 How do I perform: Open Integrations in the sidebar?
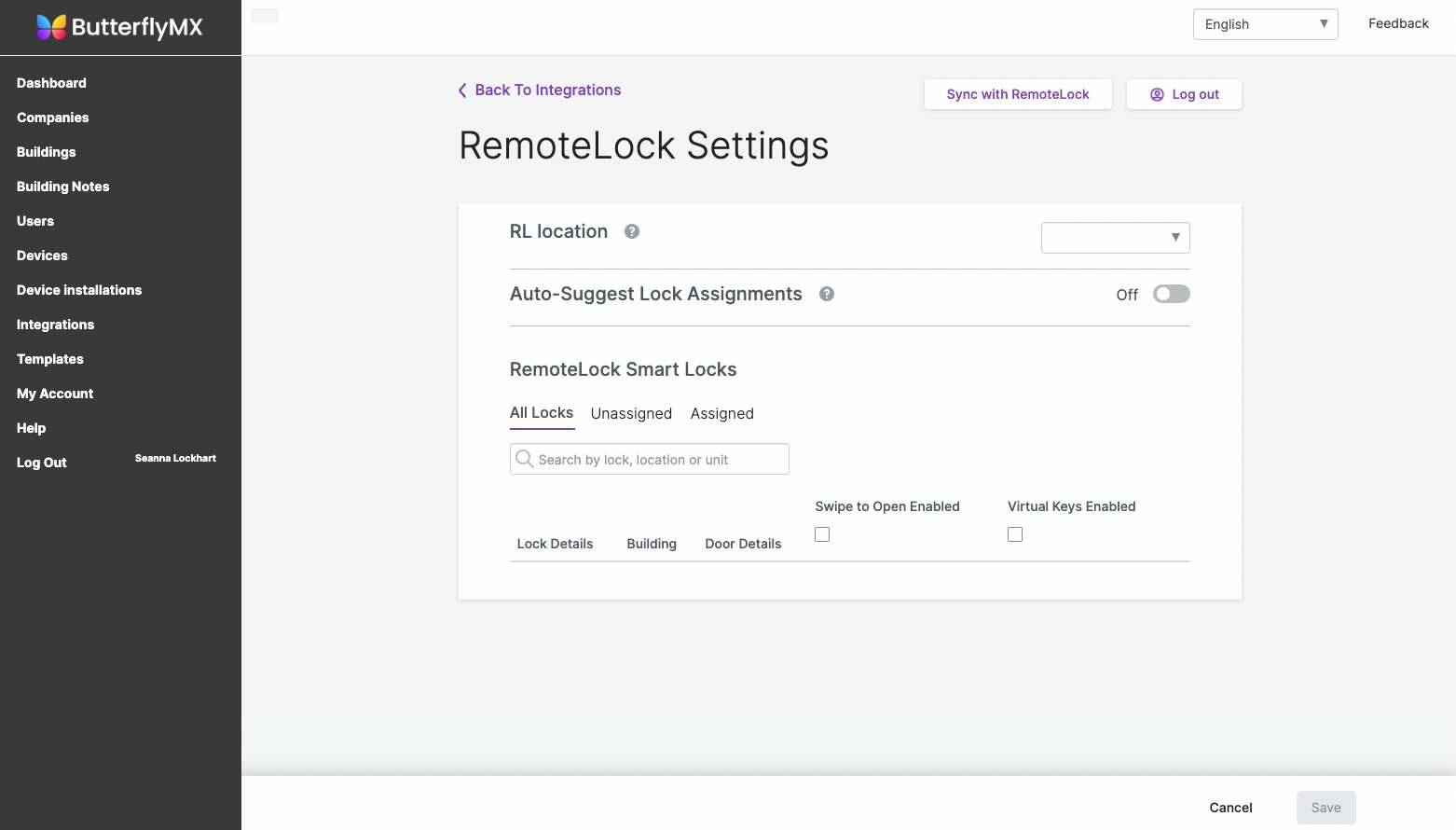tap(55, 325)
